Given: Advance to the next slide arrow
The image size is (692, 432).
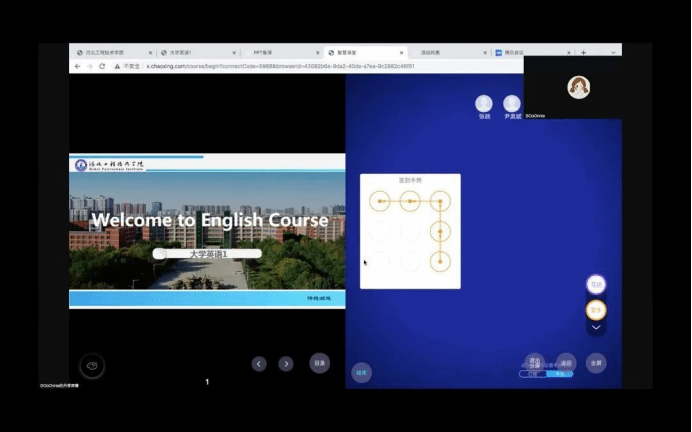Looking at the screenshot, I should pyautogui.click(x=286, y=364).
